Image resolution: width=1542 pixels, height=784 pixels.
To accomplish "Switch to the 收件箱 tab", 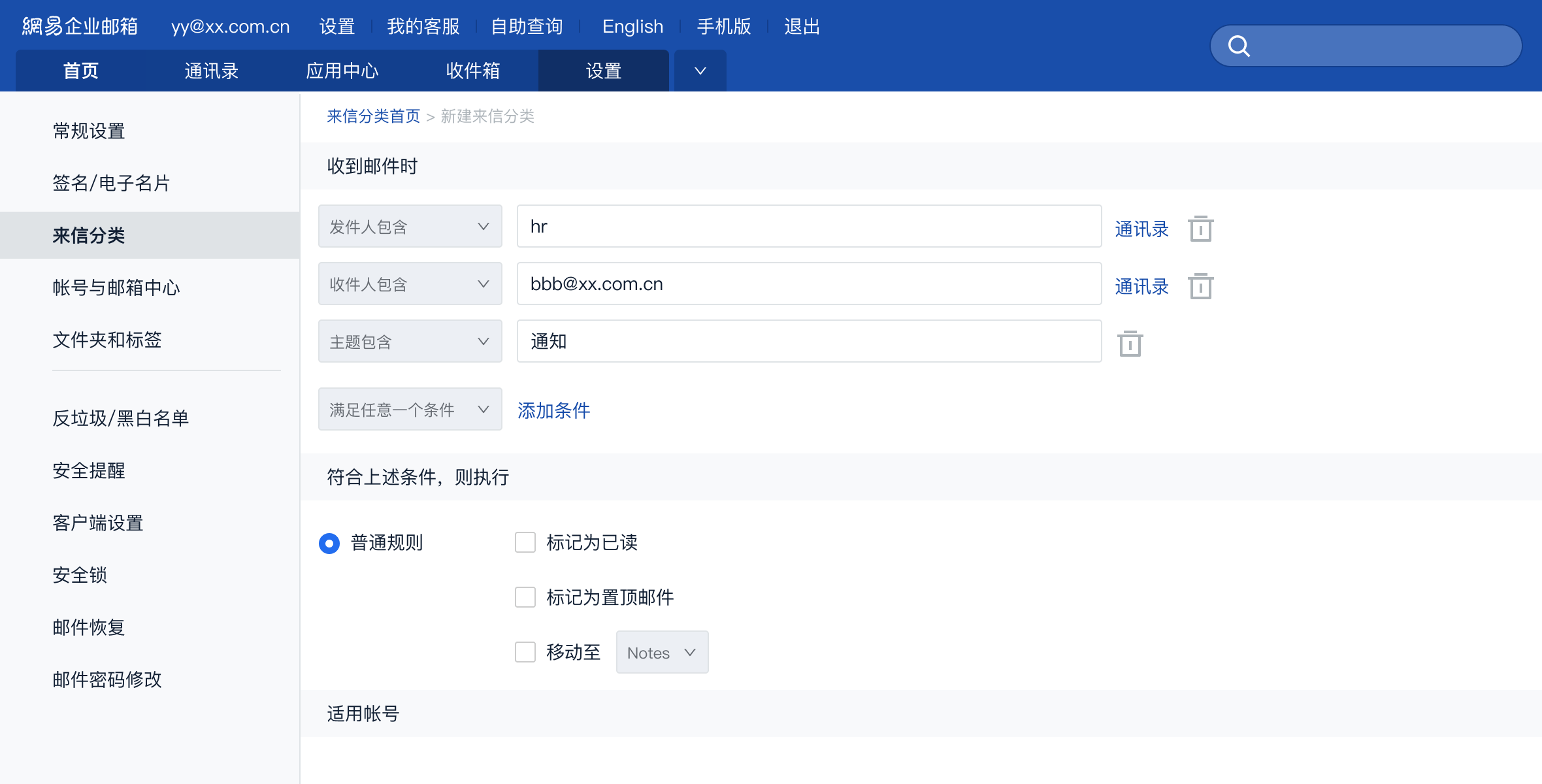I will coord(473,70).
